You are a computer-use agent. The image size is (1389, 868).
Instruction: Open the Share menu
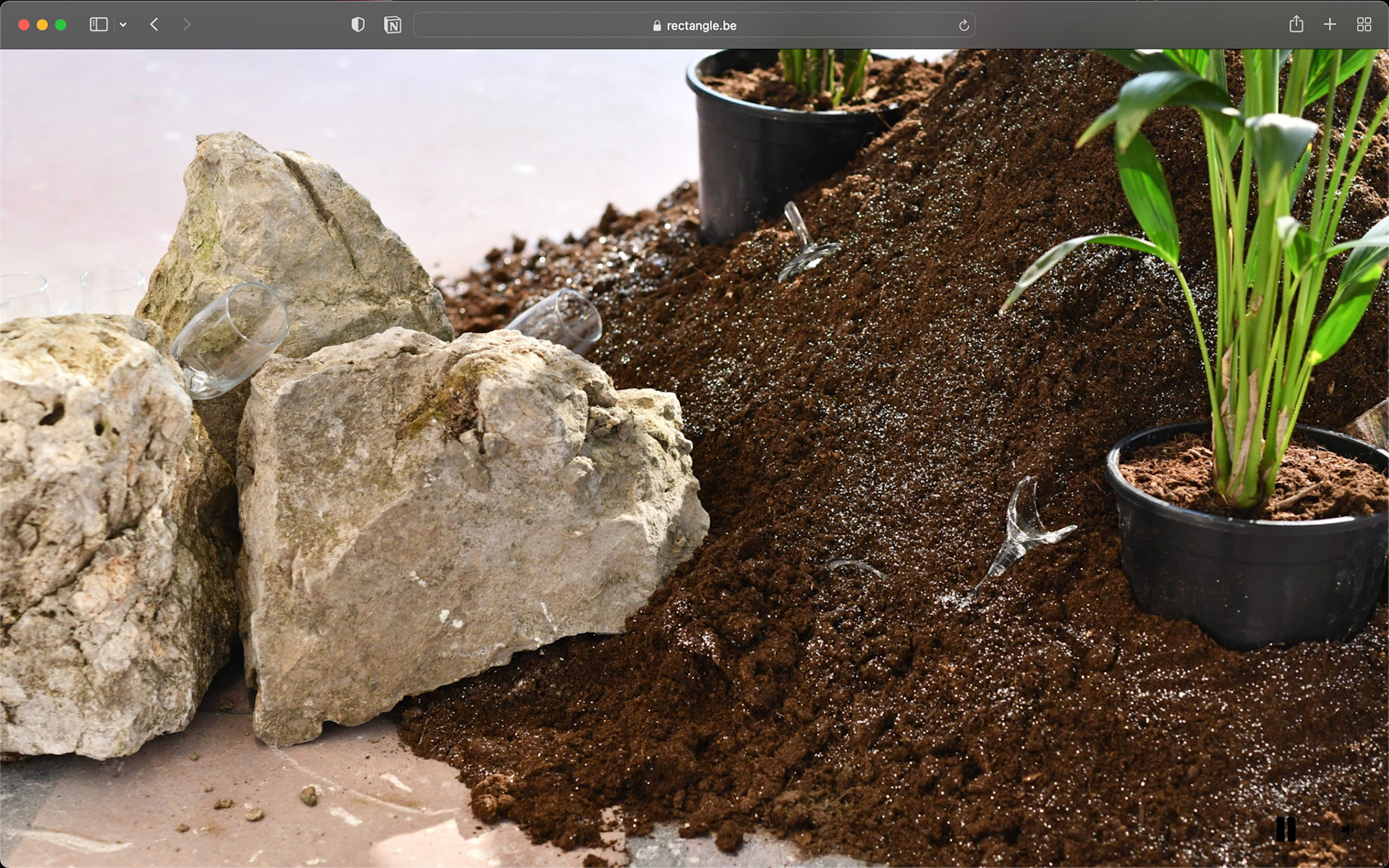pyautogui.click(x=1296, y=25)
